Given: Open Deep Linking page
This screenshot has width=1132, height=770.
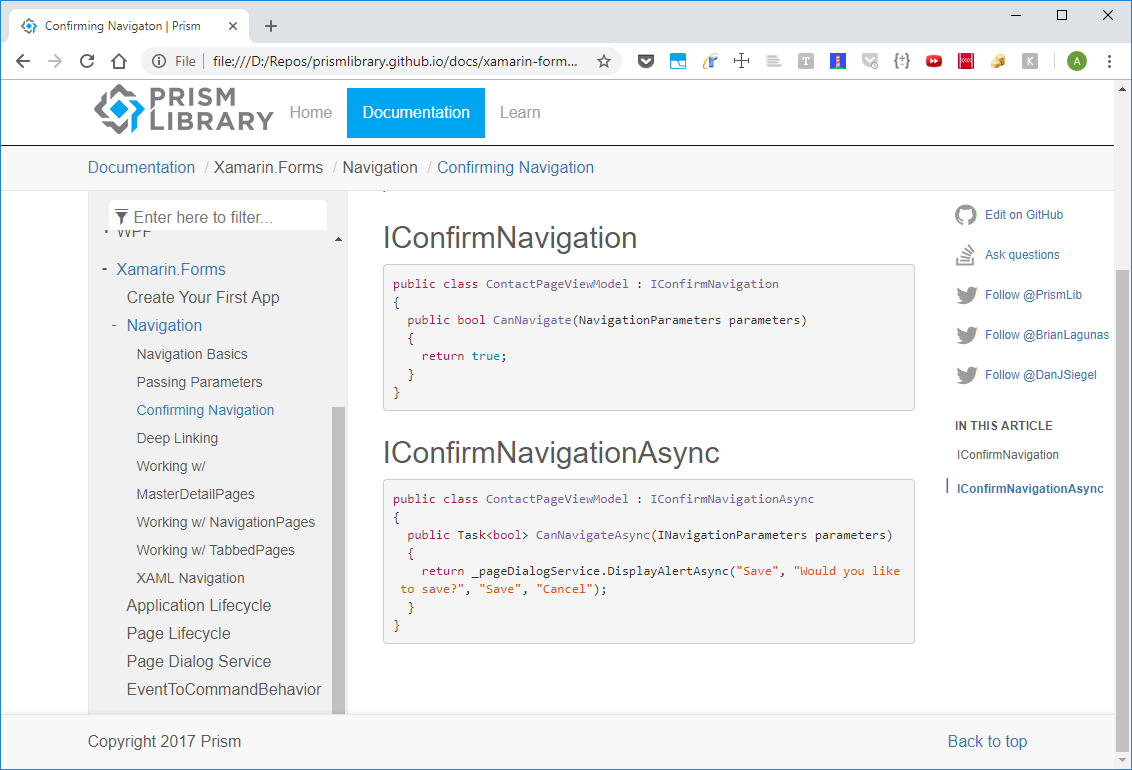Looking at the screenshot, I should point(177,438).
